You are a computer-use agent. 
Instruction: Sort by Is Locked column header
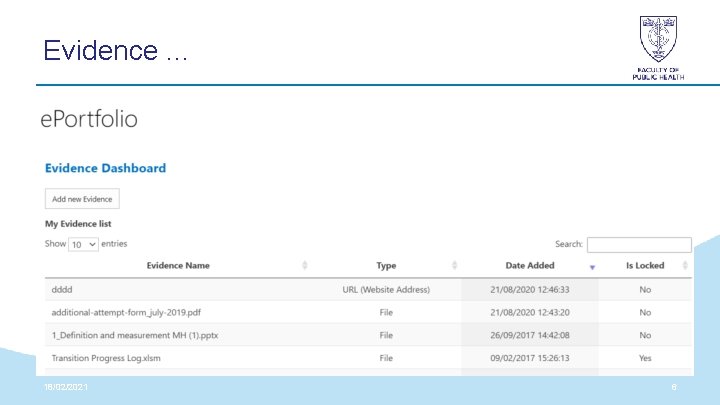[645, 265]
